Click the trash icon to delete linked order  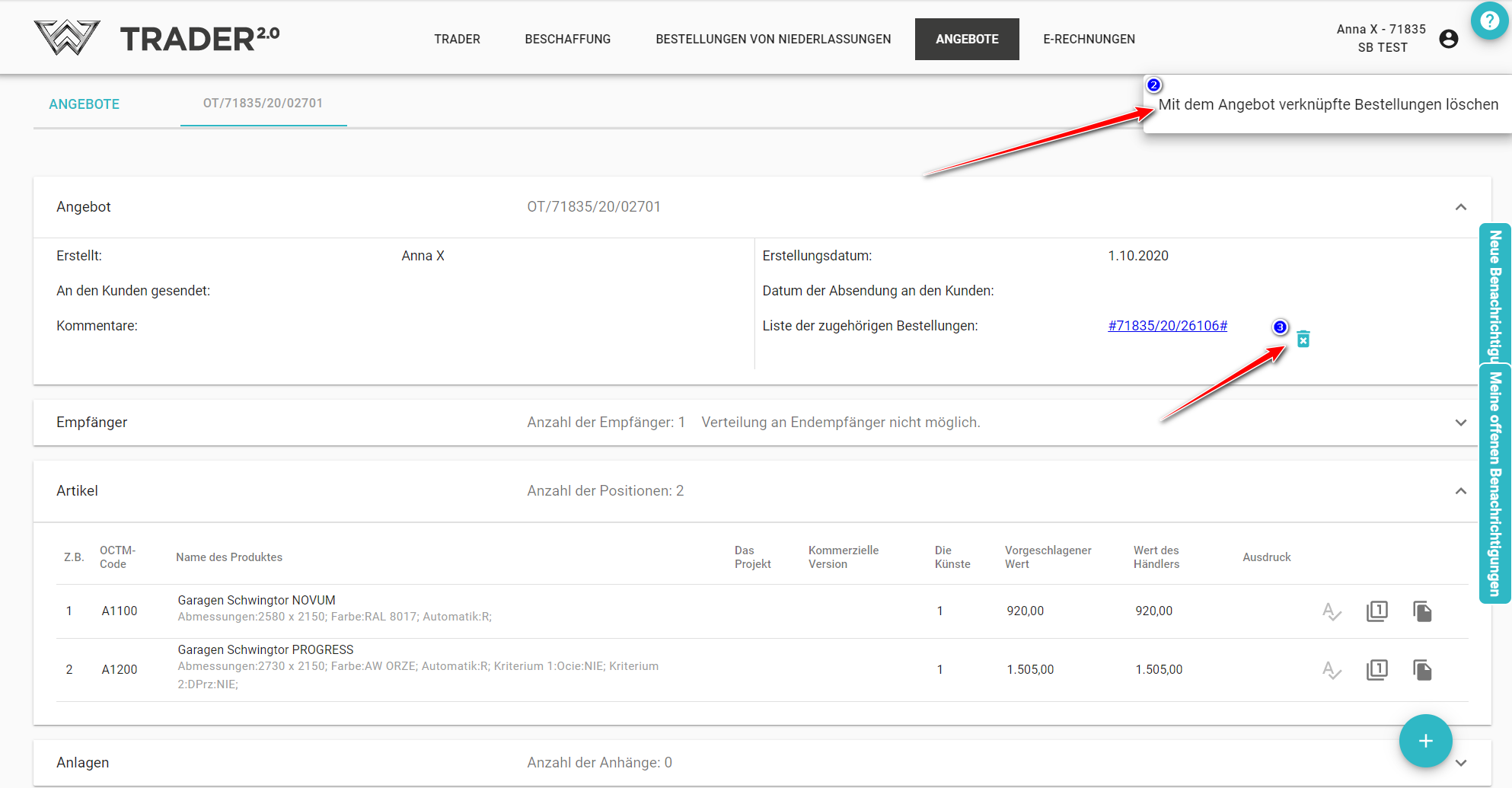coord(1303,339)
